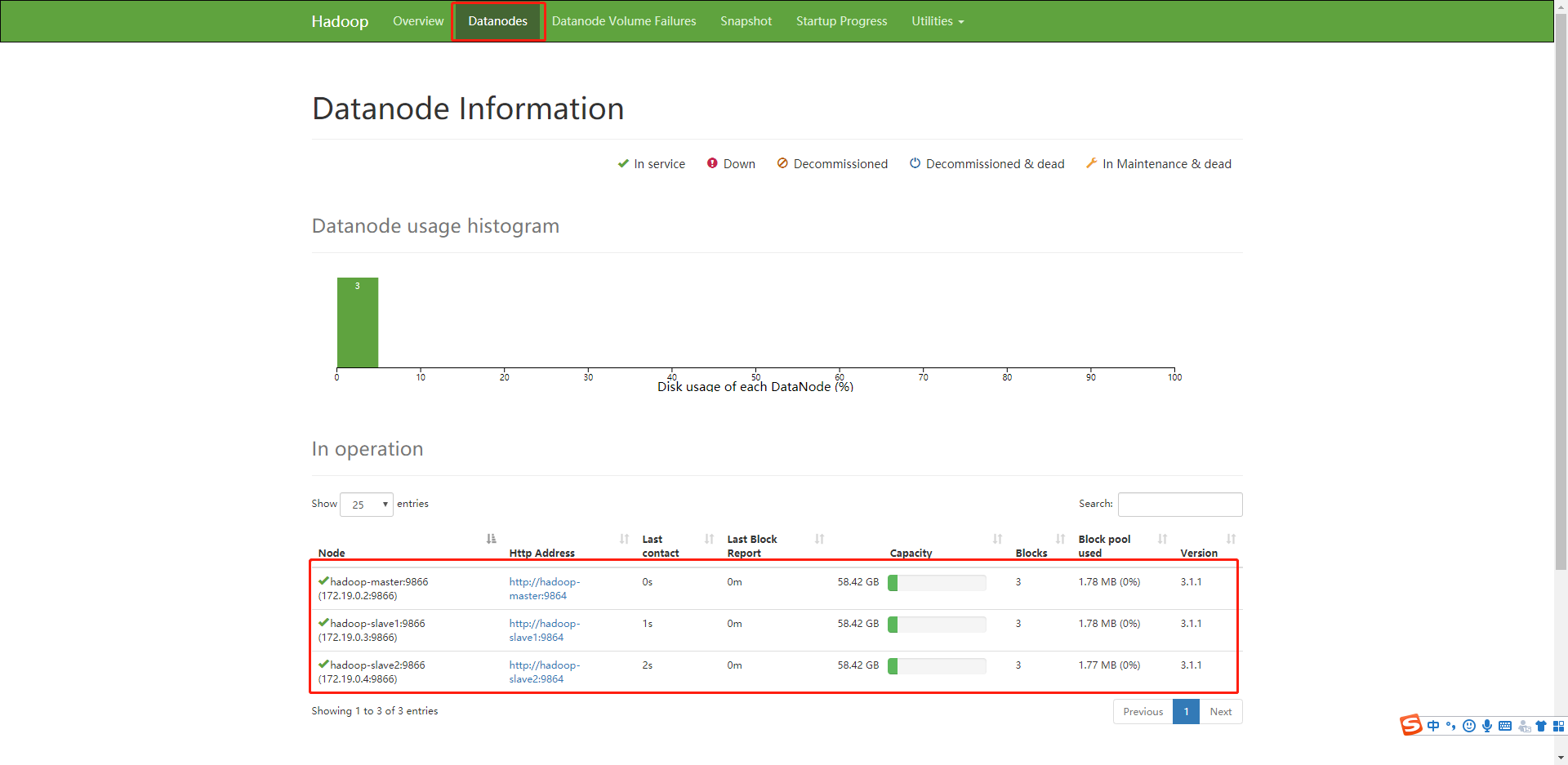The width and height of the screenshot is (1568, 765).
Task: Click the hadoop-master in-service checkmark
Action: click(x=323, y=581)
